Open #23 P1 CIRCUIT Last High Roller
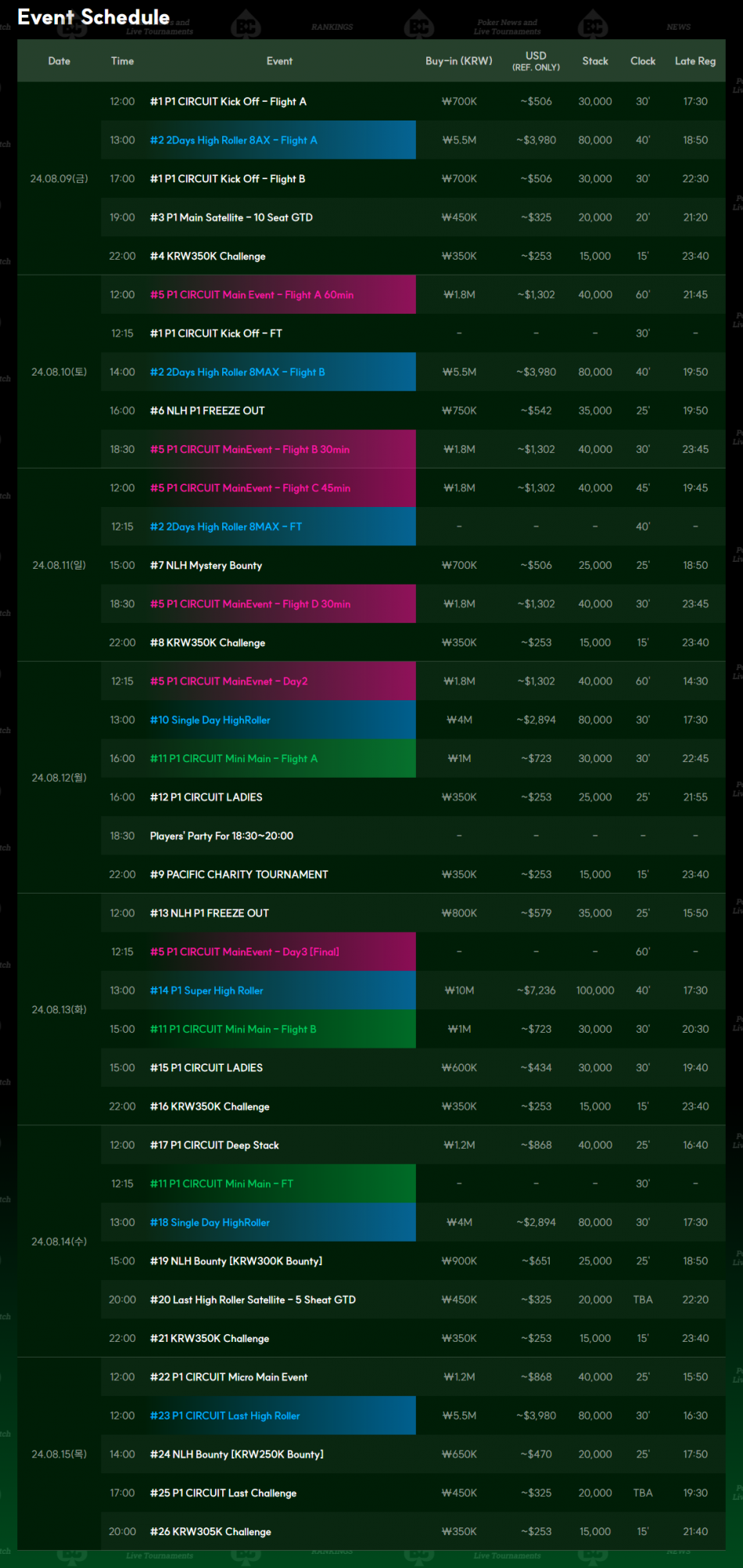743x1568 pixels. (x=224, y=1416)
